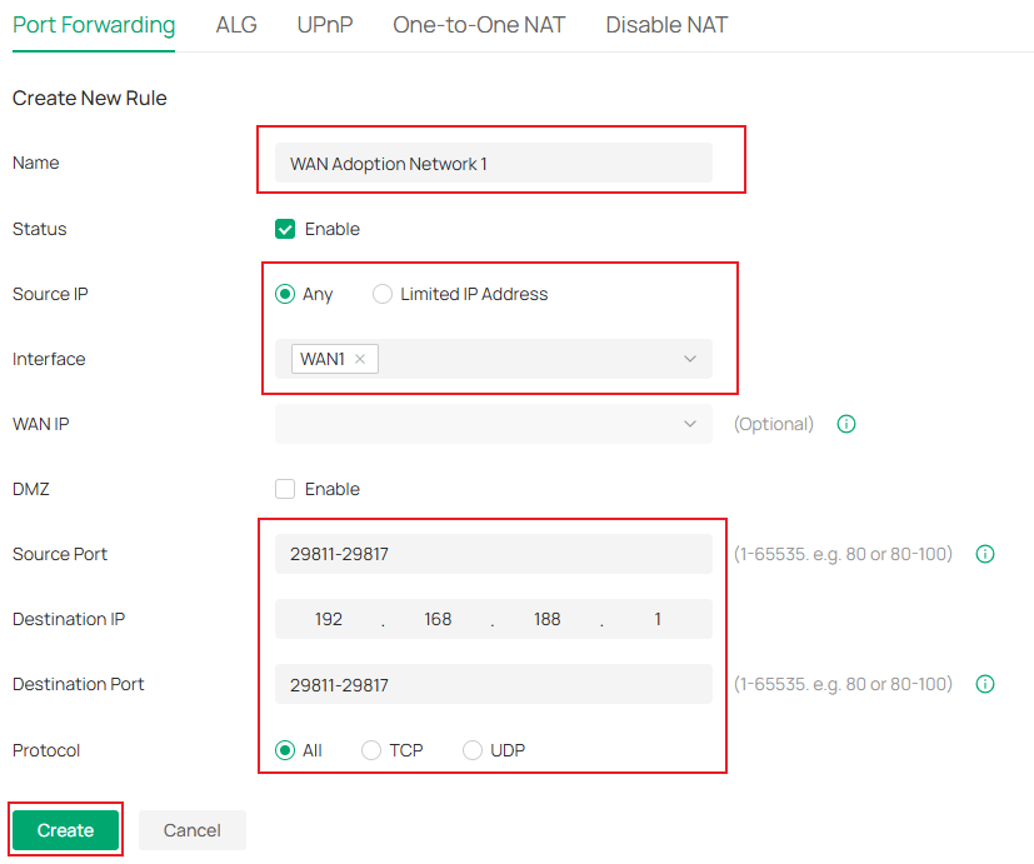Click the Source Port input field
1034x864 pixels.
[x=493, y=554]
